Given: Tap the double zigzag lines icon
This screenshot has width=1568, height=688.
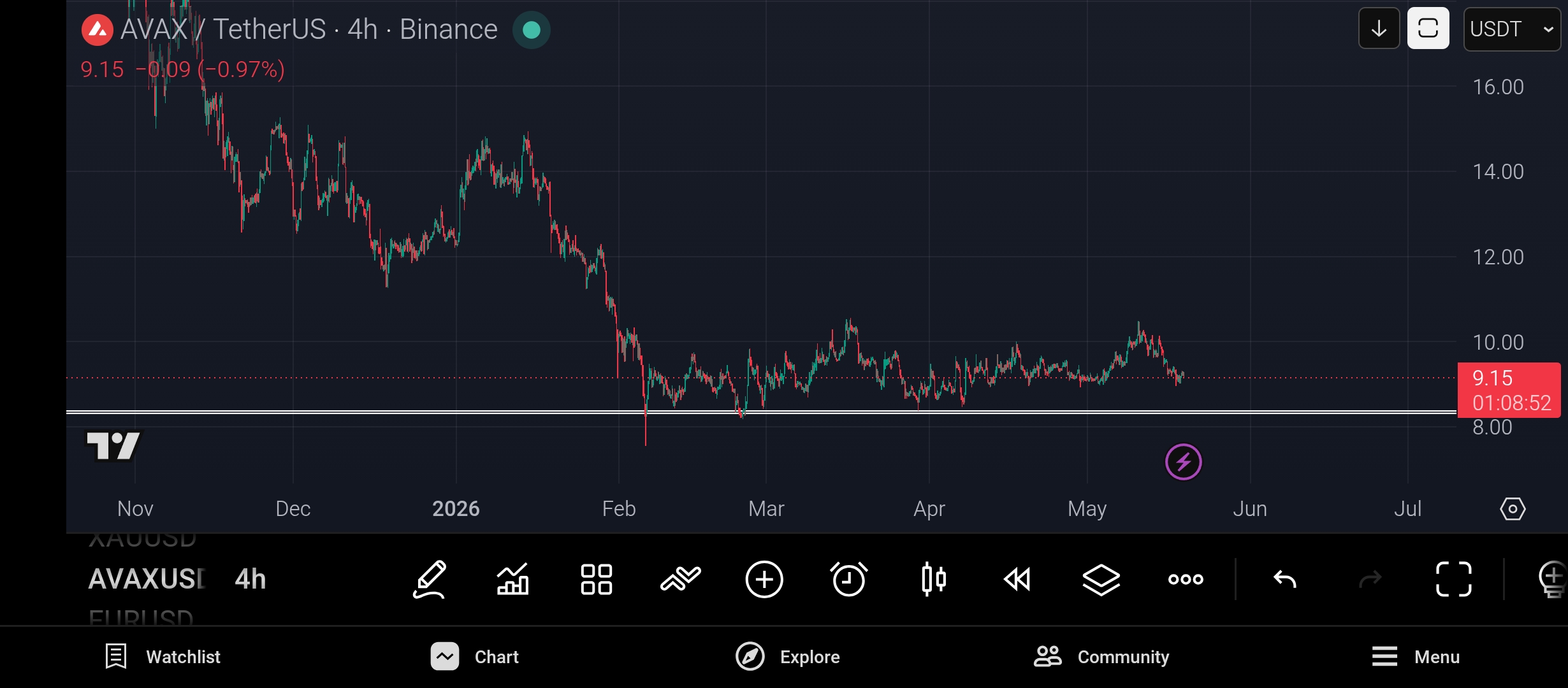Looking at the screenshot, I should (681, 579).
